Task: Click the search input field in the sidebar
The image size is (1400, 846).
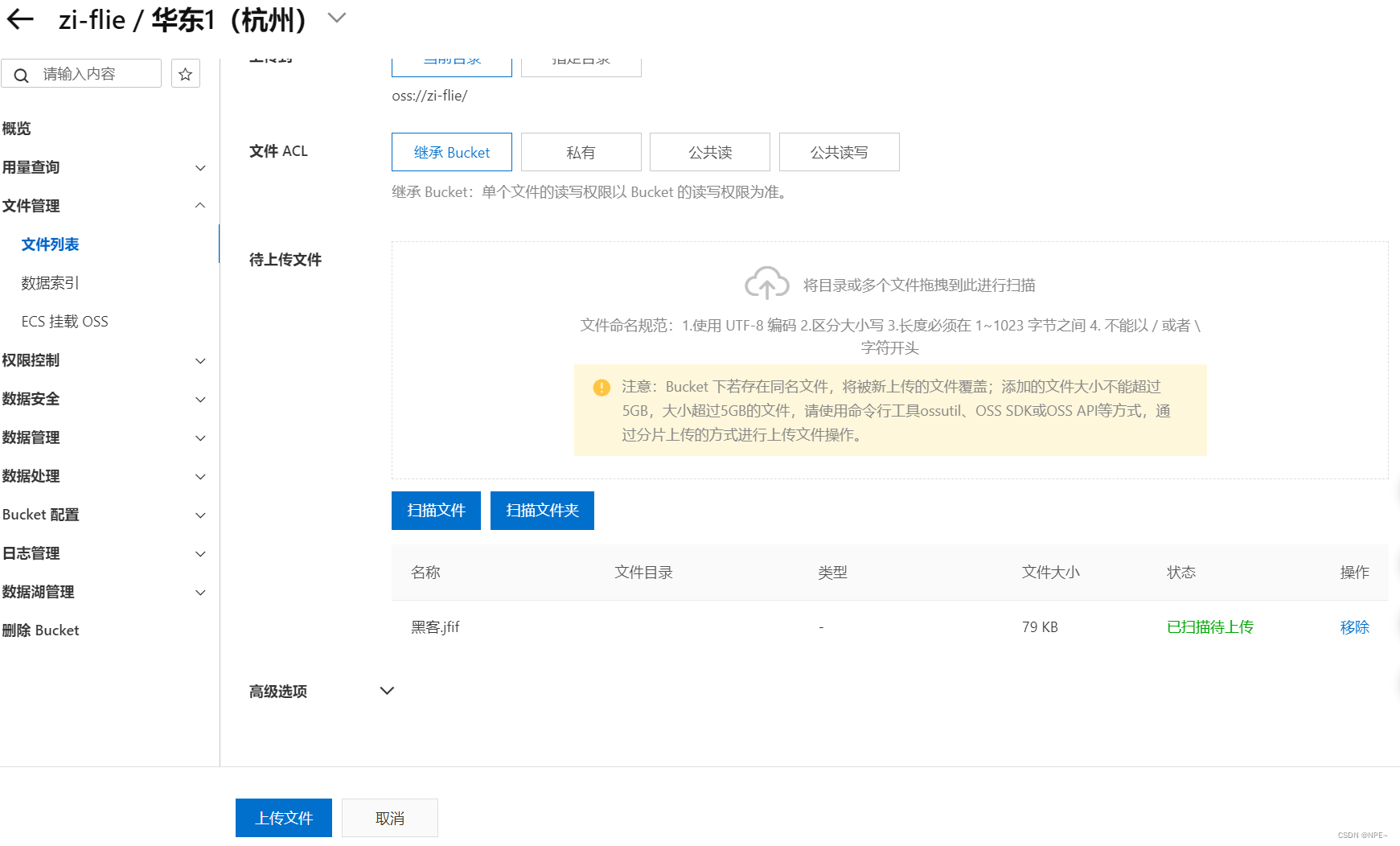Action: (81, 74)
